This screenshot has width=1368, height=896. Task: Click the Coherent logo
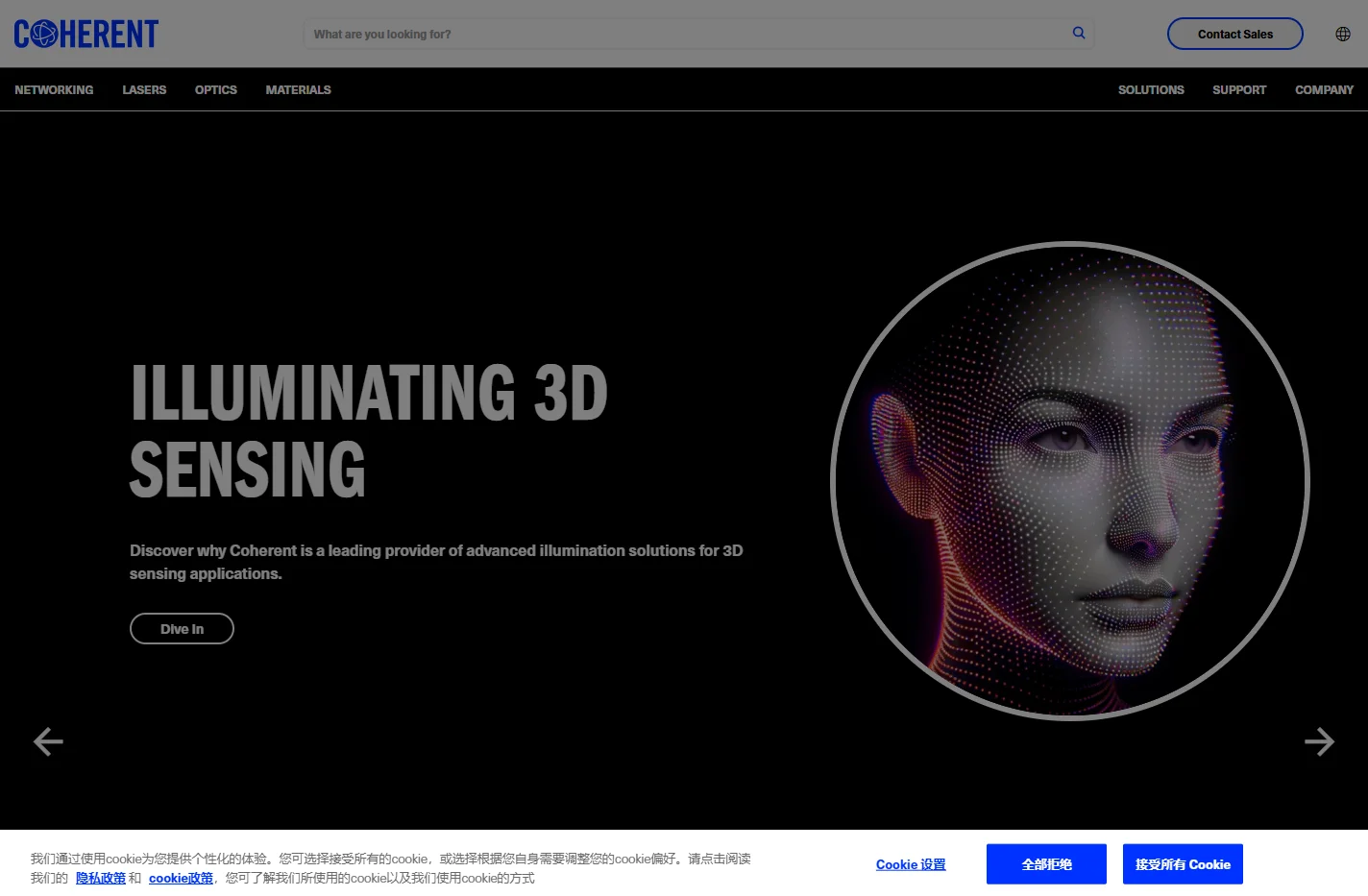click(85, 35)
